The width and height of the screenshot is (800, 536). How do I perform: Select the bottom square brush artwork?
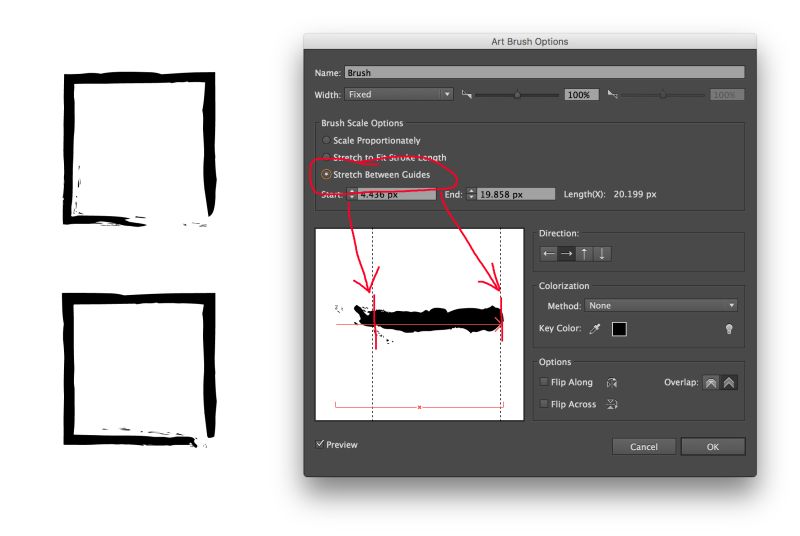139,370
